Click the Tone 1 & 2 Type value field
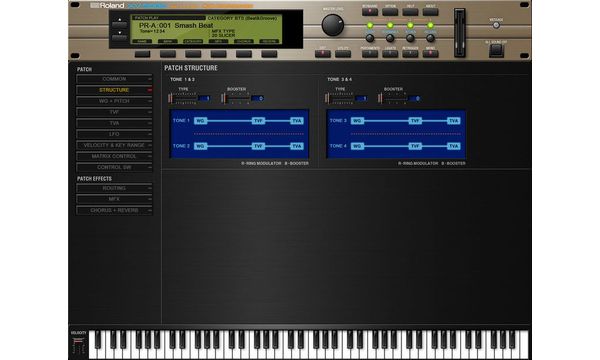Viewport: 600px width, 360px height. pos(204,98)
